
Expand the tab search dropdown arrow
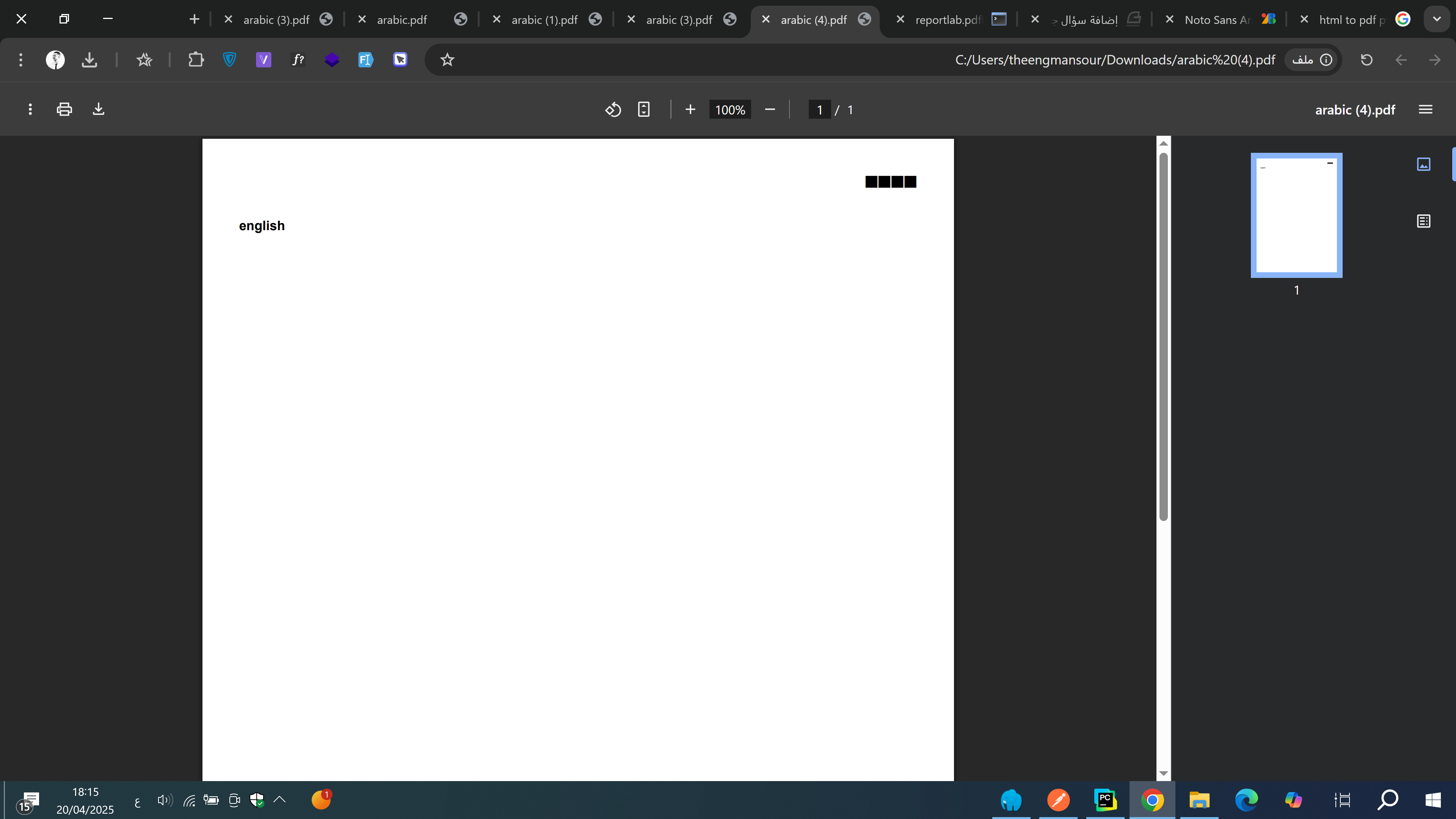point(1436,19)
